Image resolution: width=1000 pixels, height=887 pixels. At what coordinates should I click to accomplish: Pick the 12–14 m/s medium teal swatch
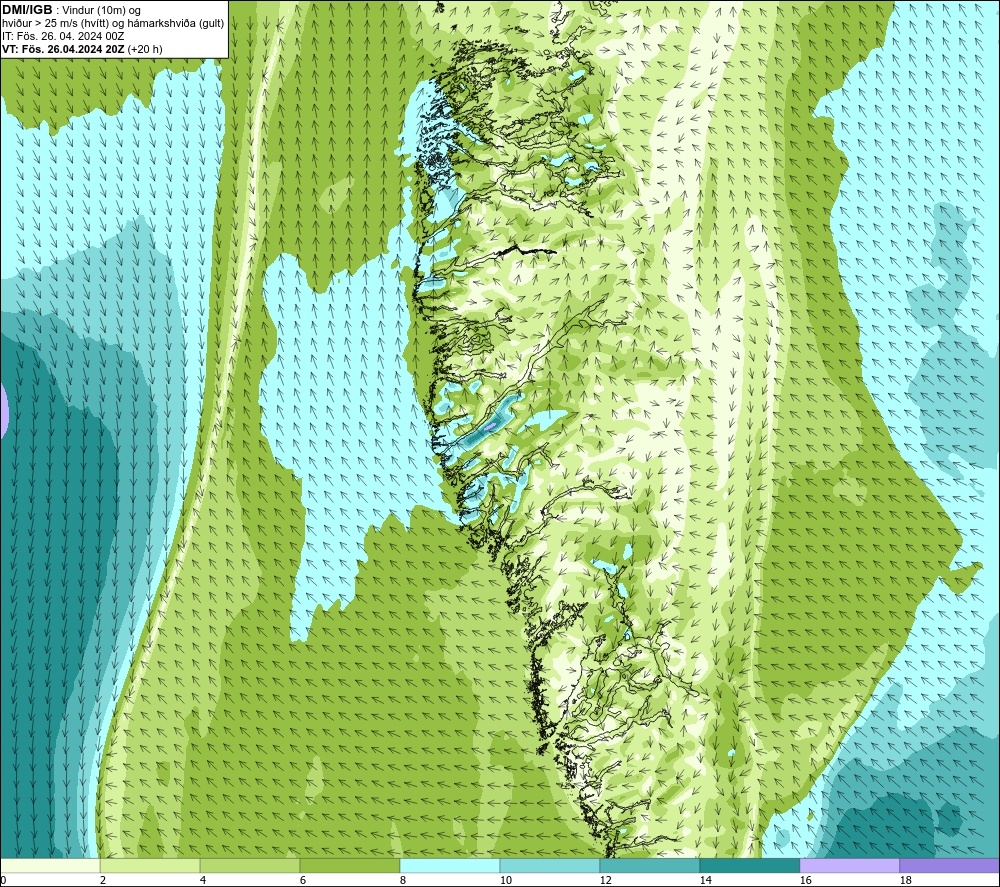click(x=649, y=865)
